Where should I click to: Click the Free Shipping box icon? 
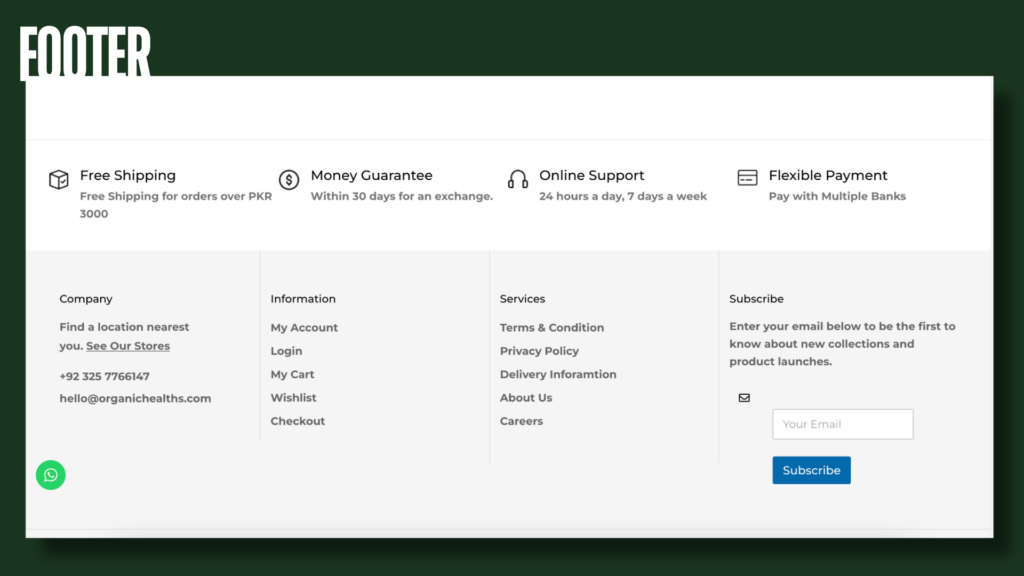click(x=59, y=180)
